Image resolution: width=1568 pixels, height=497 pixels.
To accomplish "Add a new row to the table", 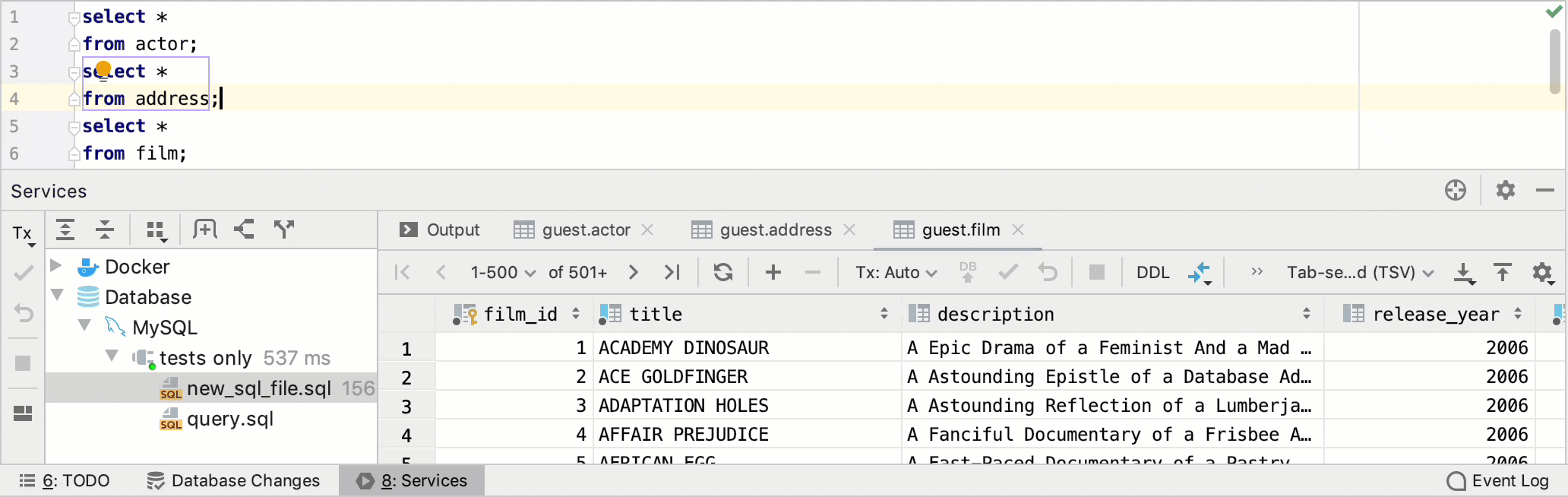I will [773, 272].
